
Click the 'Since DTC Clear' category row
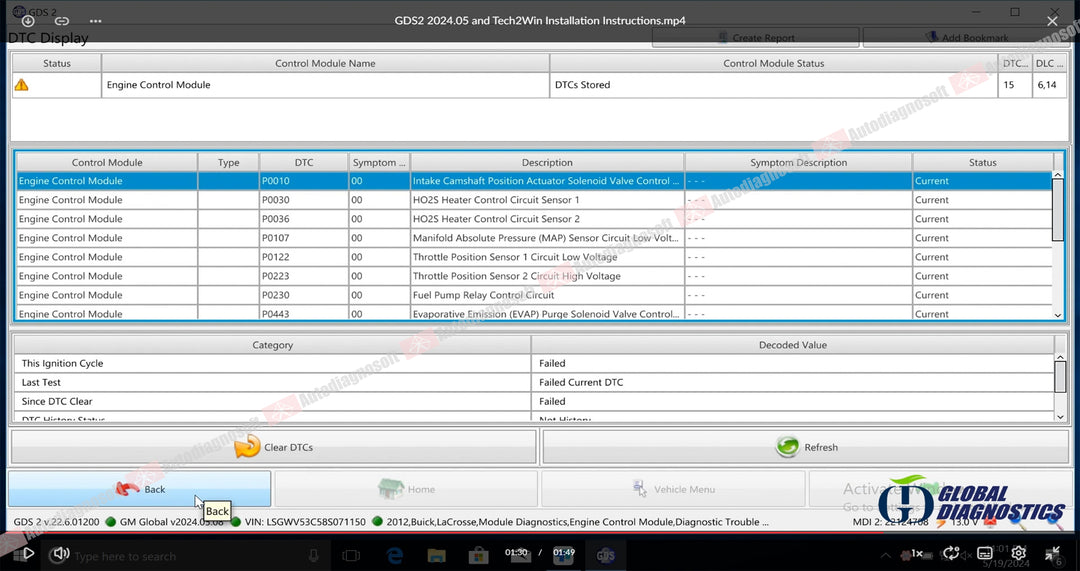point(272,401)
